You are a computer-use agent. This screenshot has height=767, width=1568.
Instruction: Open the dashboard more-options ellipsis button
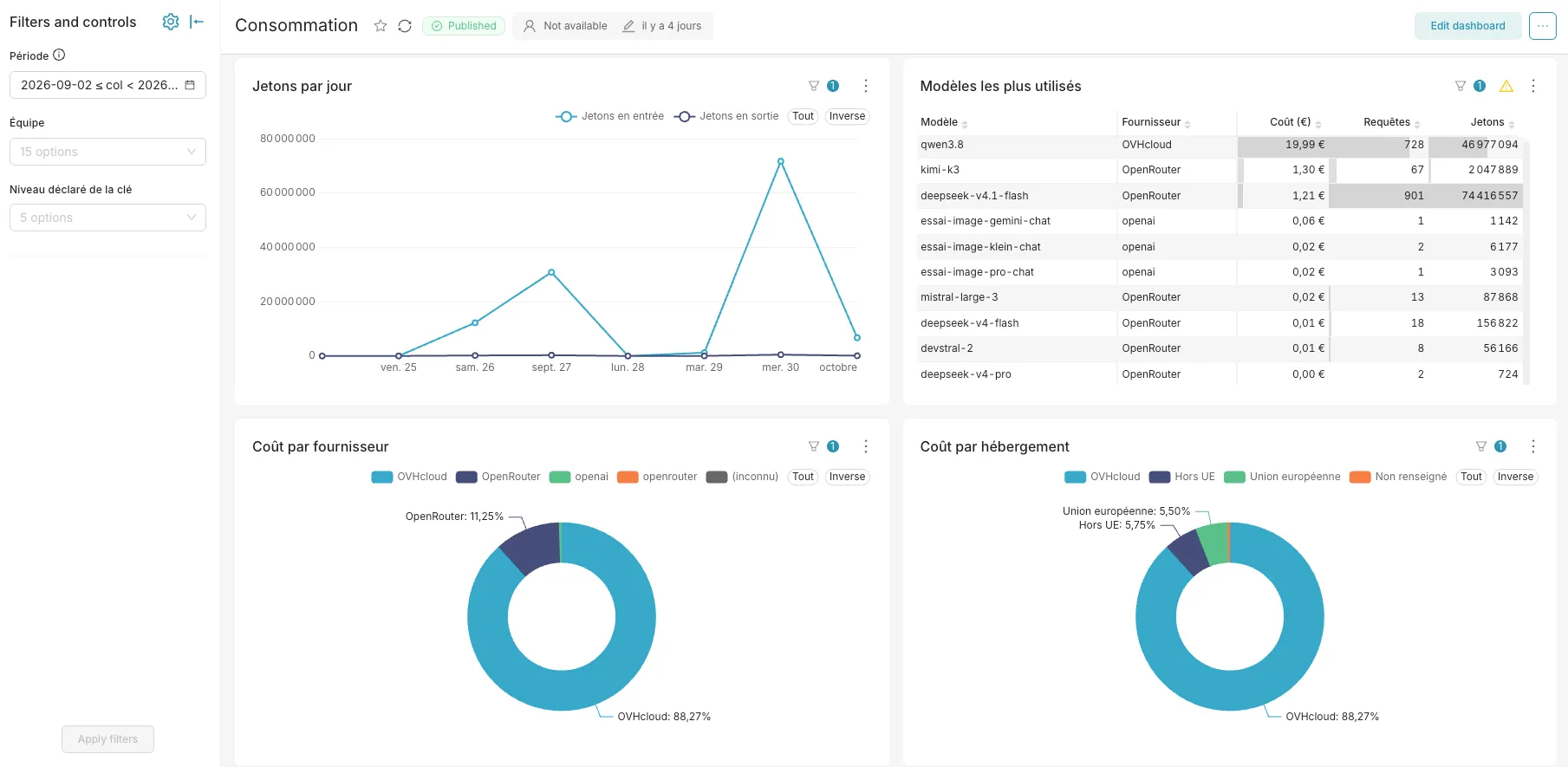pos(1543,26)
